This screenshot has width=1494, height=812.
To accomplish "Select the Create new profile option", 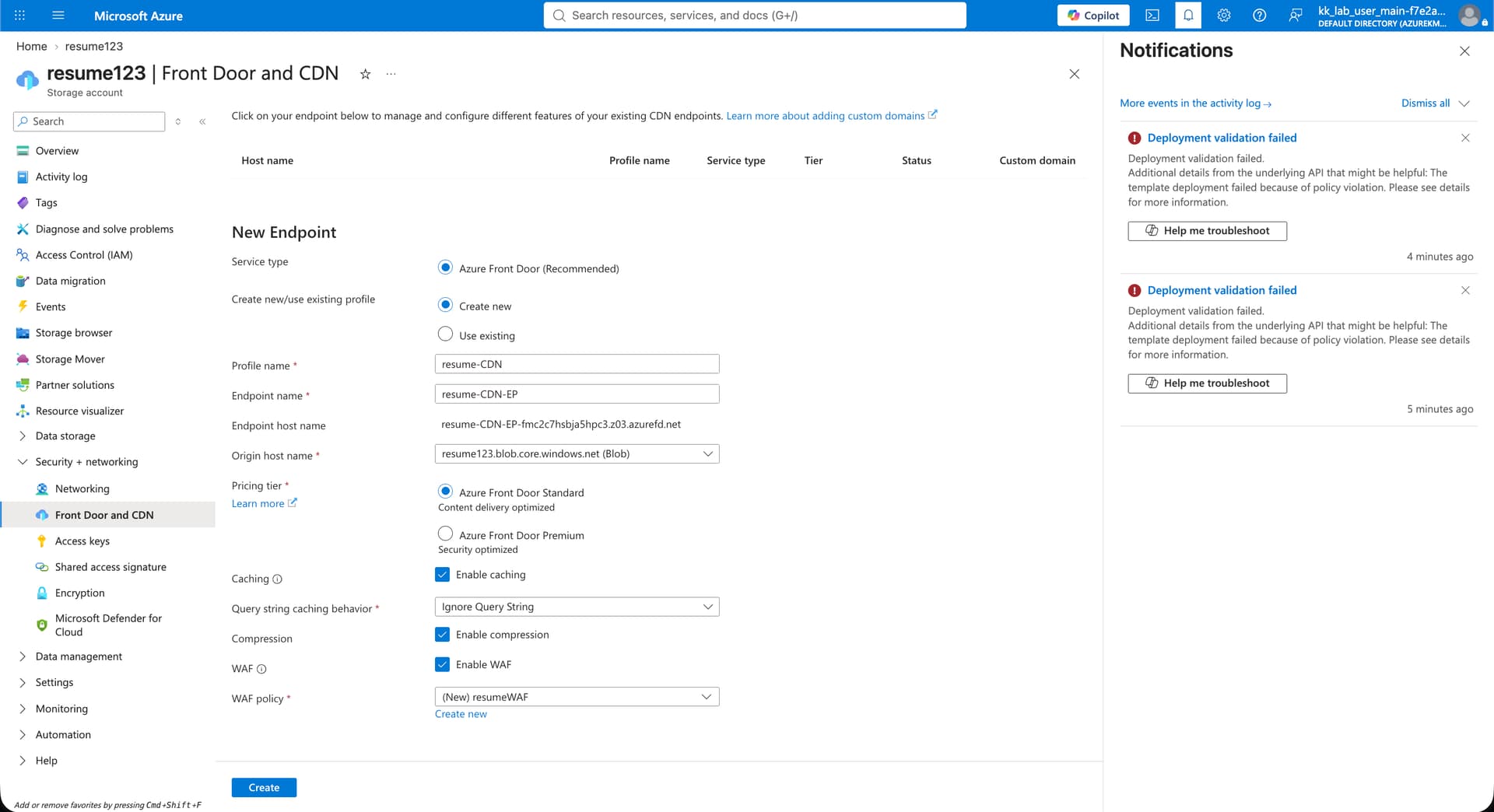I will click(445, 305).
